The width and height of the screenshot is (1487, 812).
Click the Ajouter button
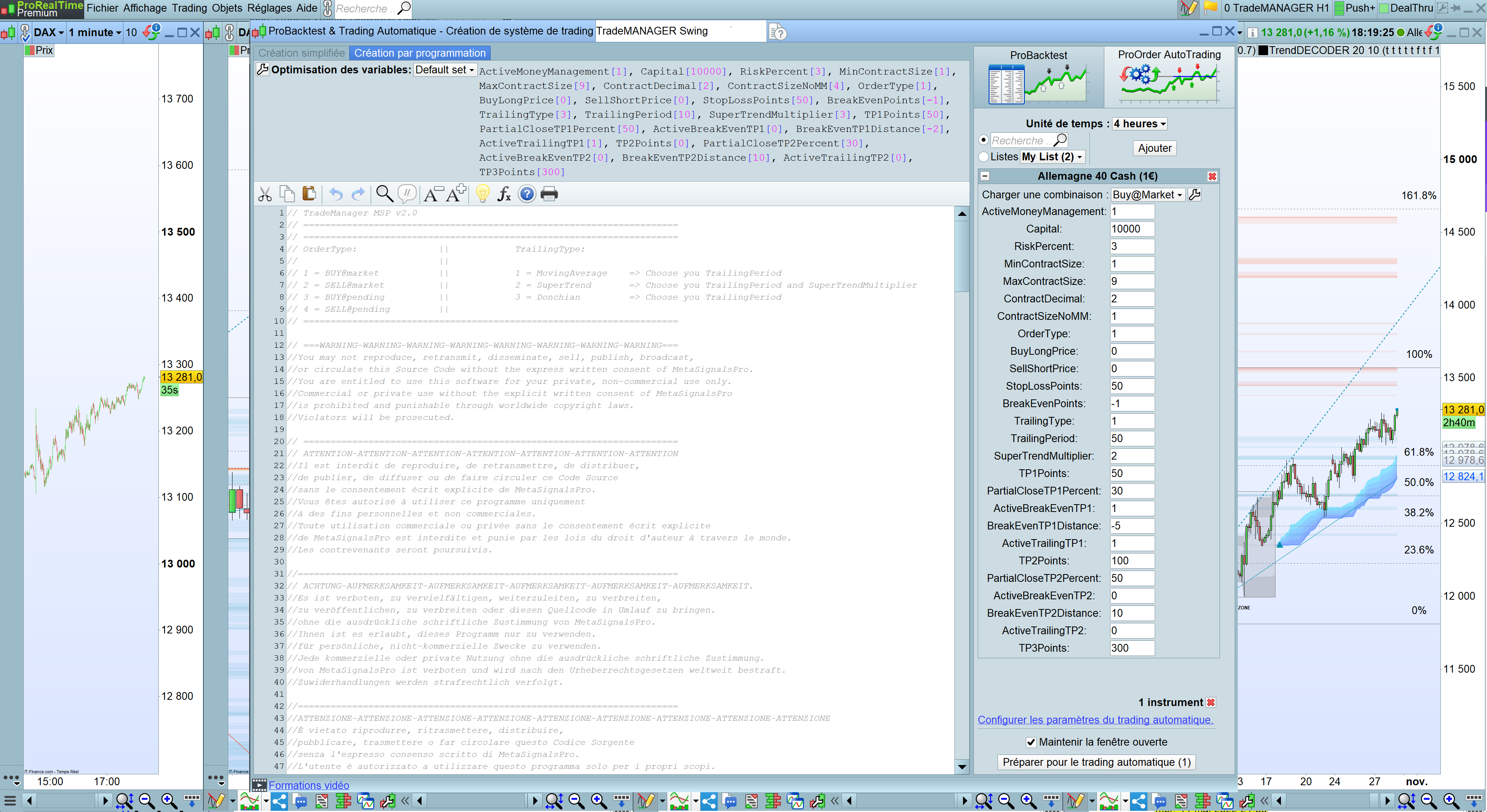(x=1154, y=148)
